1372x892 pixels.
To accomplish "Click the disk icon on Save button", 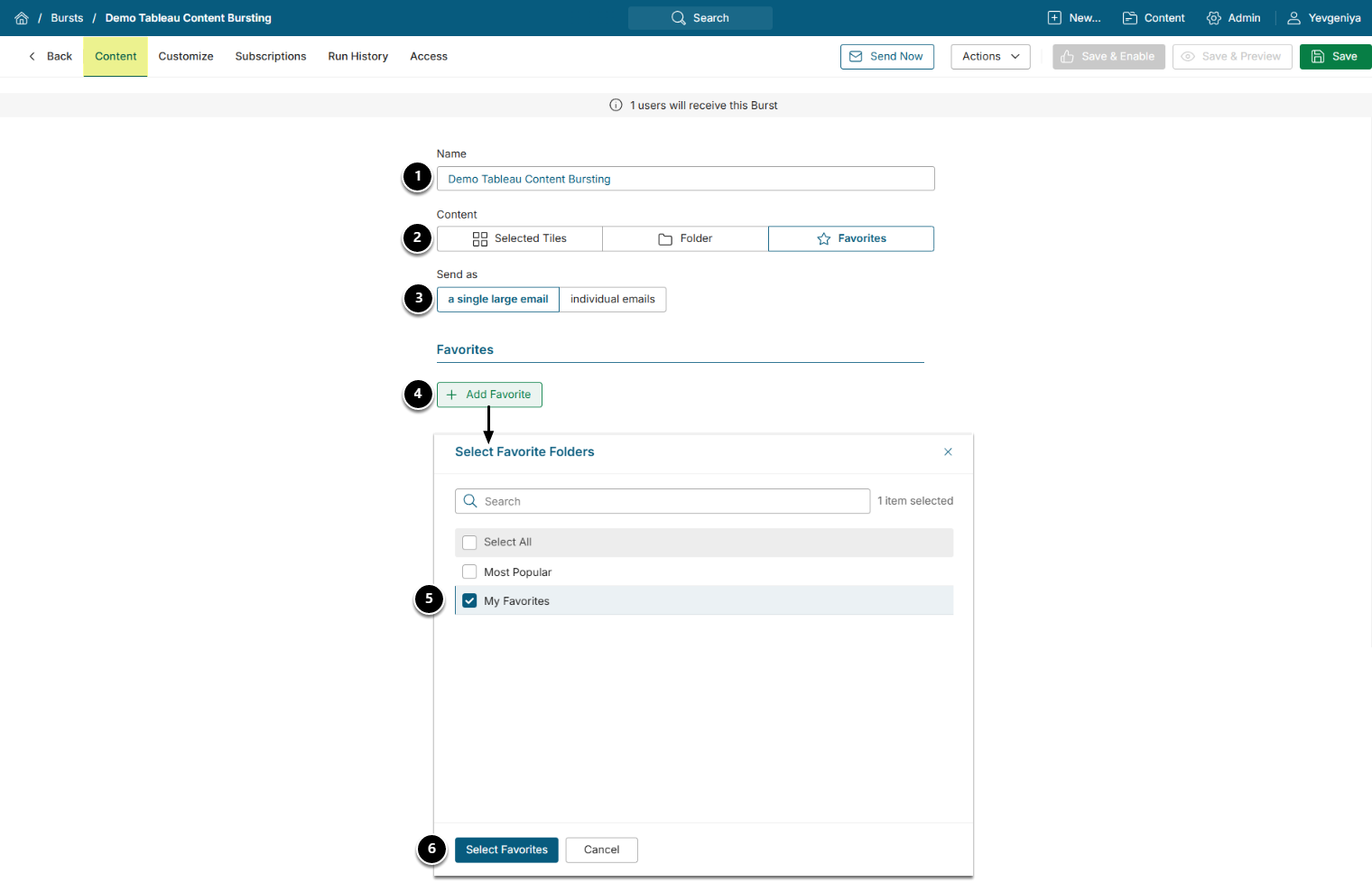I will 1318,56.
